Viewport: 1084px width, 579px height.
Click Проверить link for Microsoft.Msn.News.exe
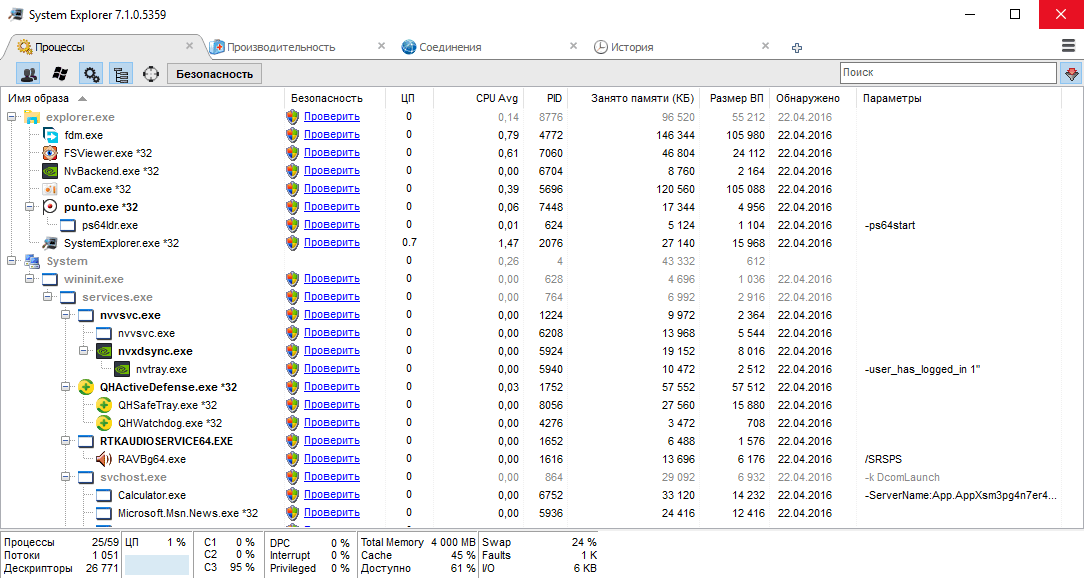(332, 513)
